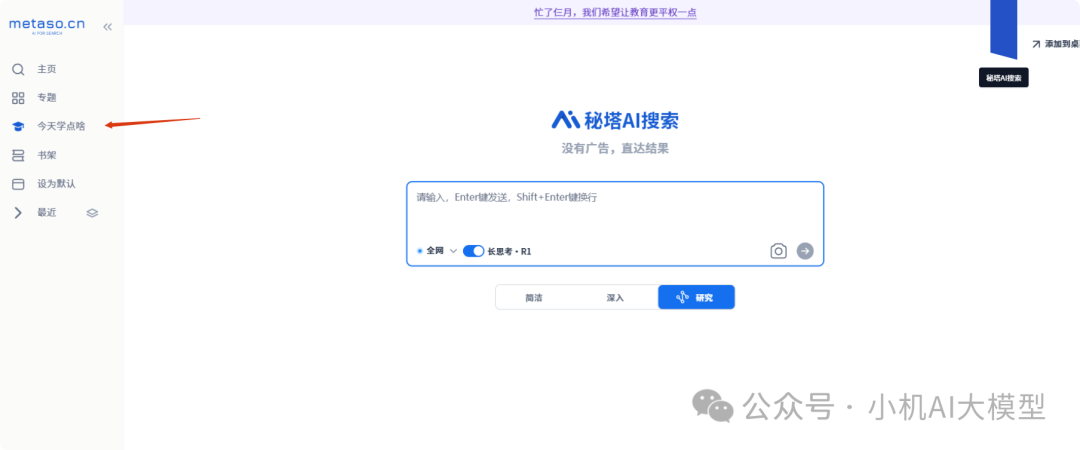Open 今天学点啥 in the sidebar

[61, 127]
